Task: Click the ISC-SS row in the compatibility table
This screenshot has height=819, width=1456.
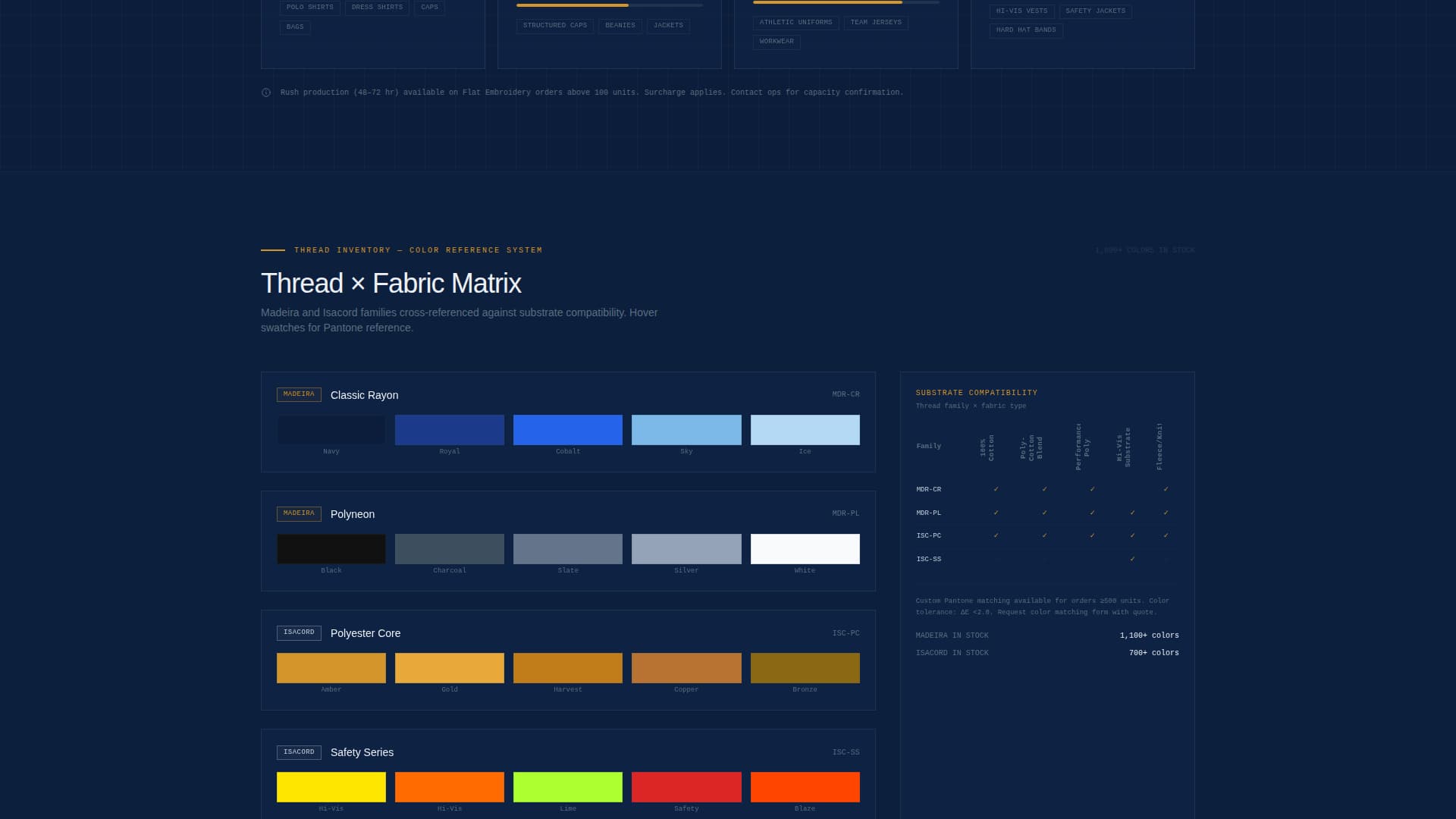Action: [928, 559]
